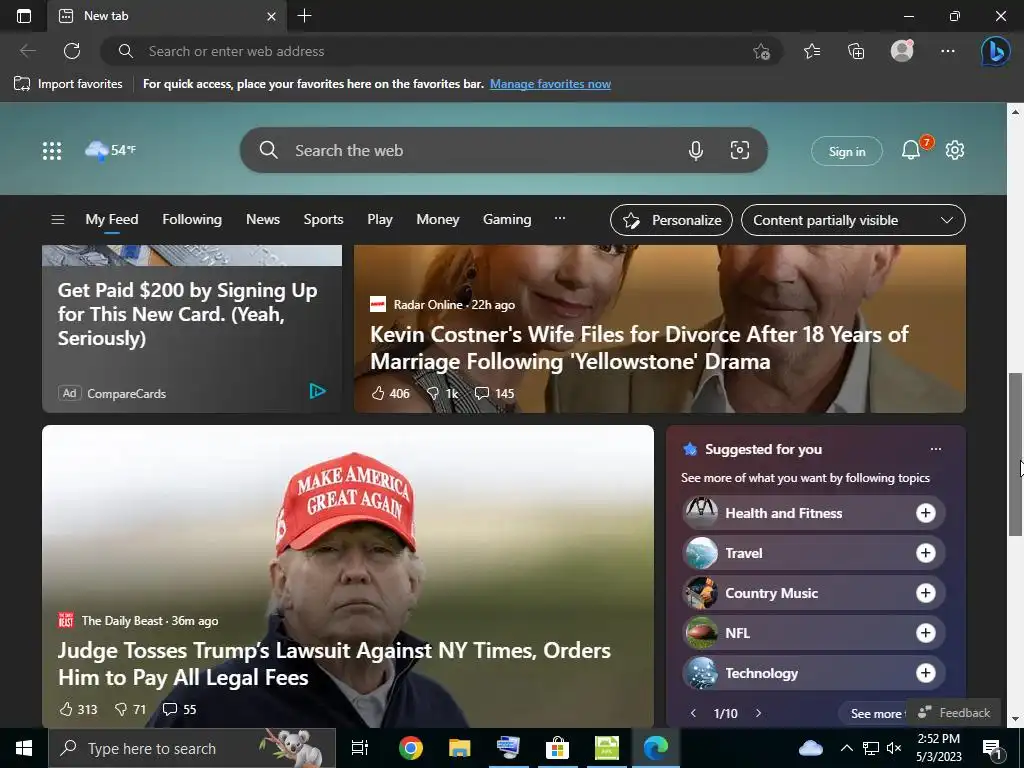The width and height of the screenshot is (1024, 768).
Task: Start voice search with microphone icon
Action: 696,151
